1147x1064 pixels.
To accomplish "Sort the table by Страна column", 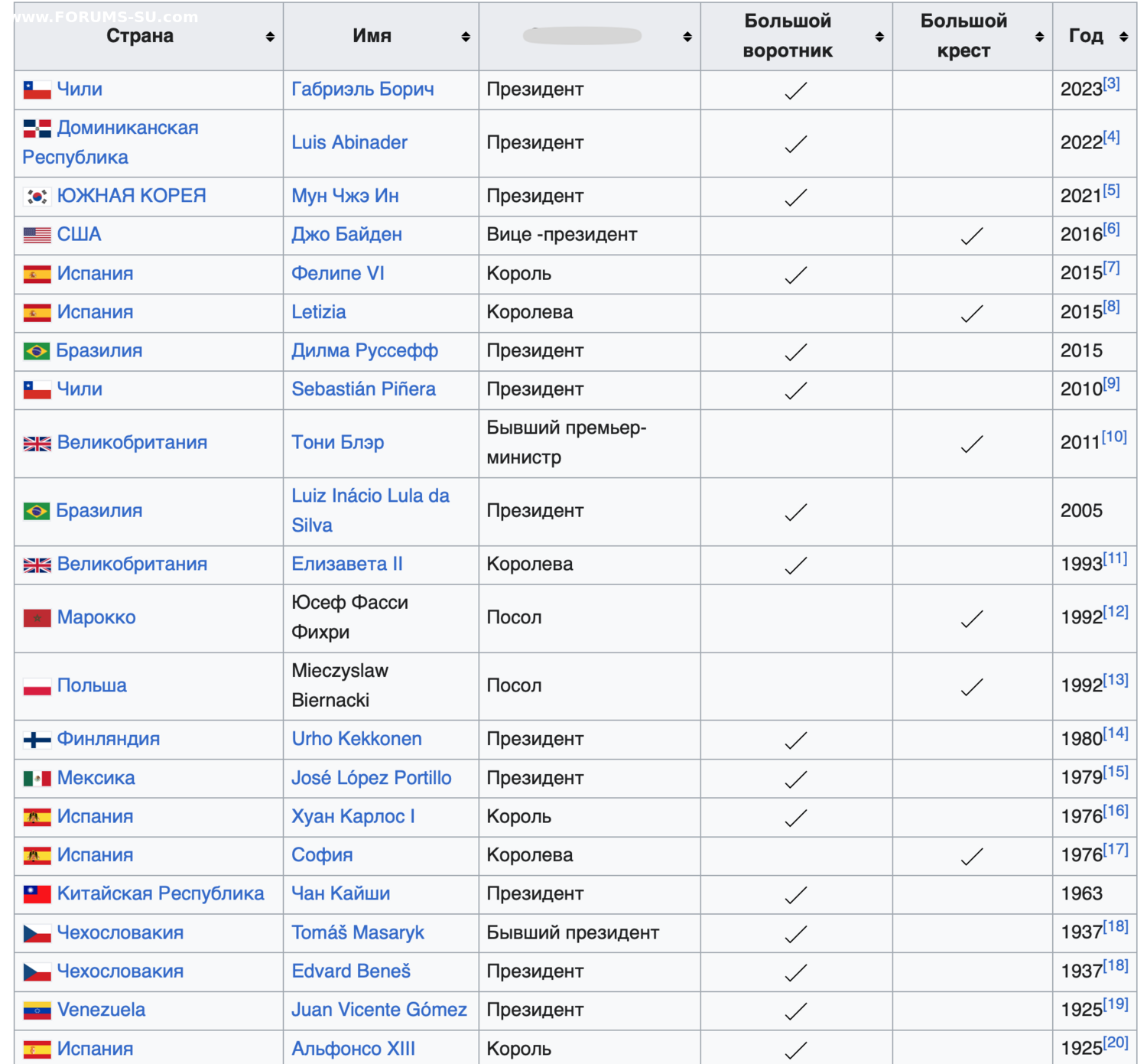I will click(x=270, y=37).
